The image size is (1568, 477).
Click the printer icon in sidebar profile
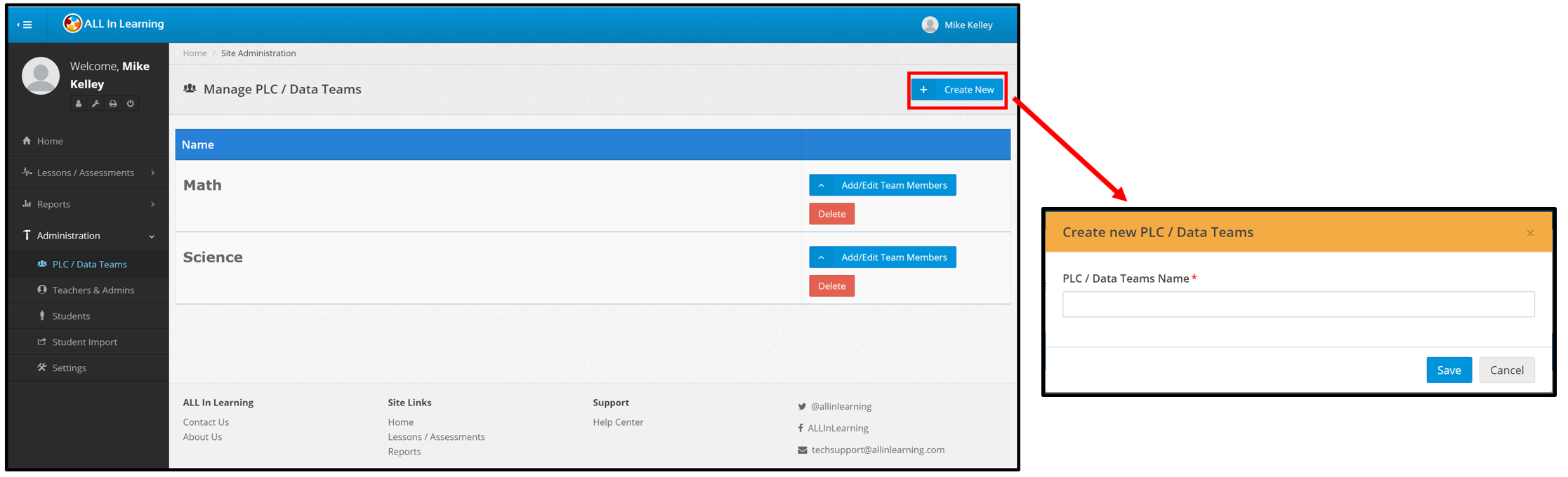(113, 104)
